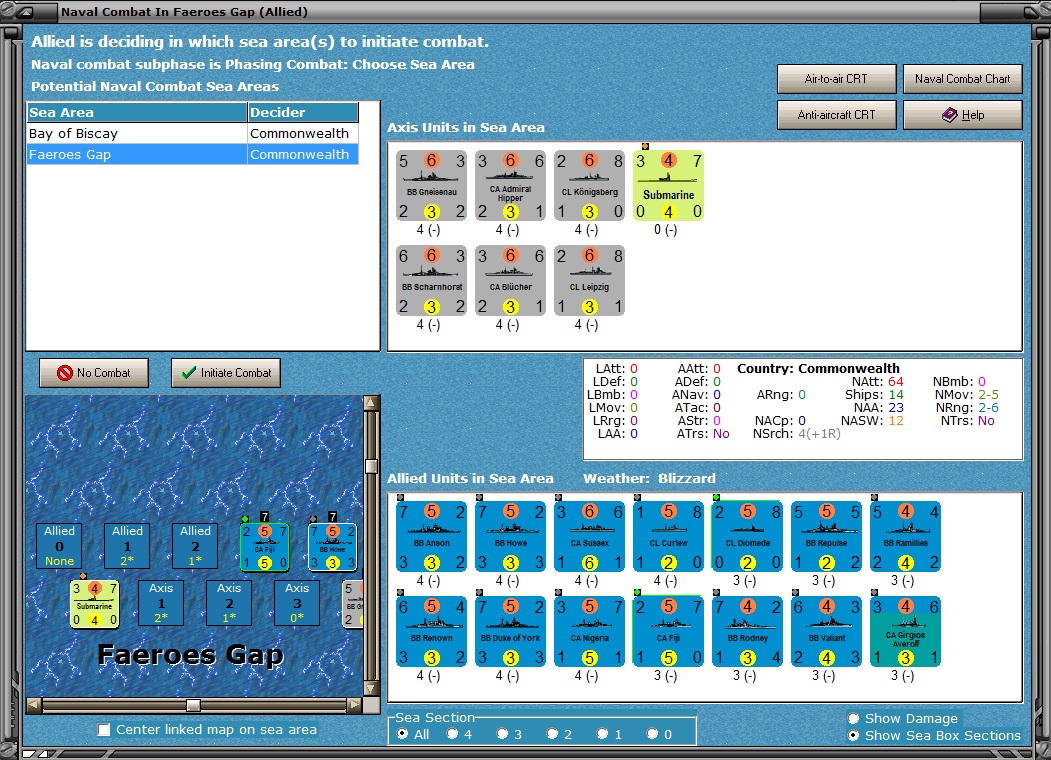Screen dimensions: 1051x760
Task: Pick the CL Leipzig counter
Action: (x=589, y=281)
